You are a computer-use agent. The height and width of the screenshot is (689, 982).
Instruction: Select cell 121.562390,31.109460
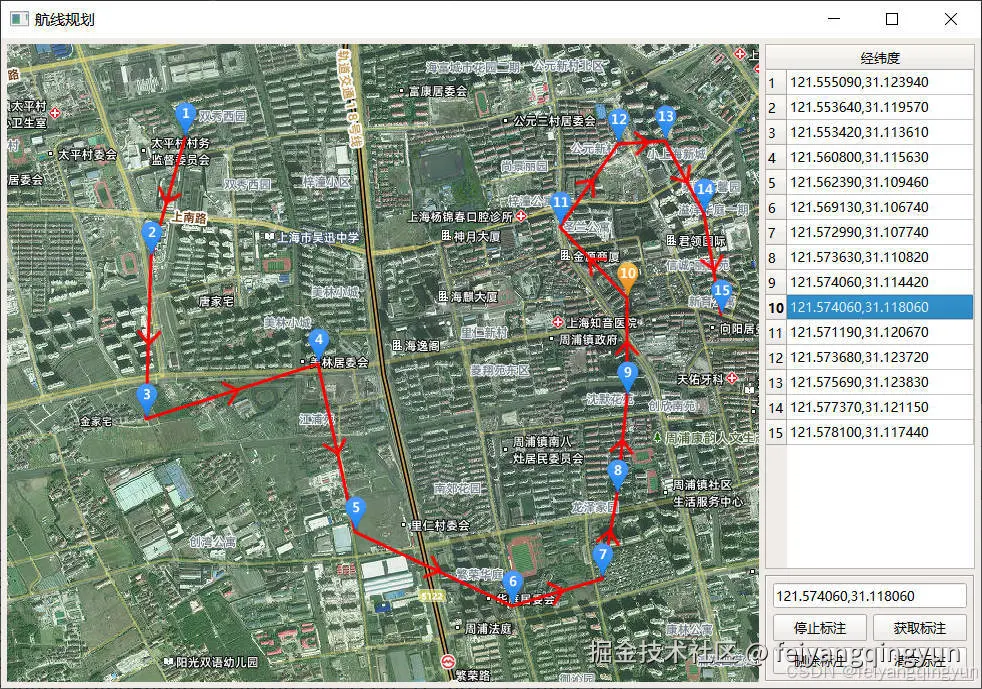880,182
